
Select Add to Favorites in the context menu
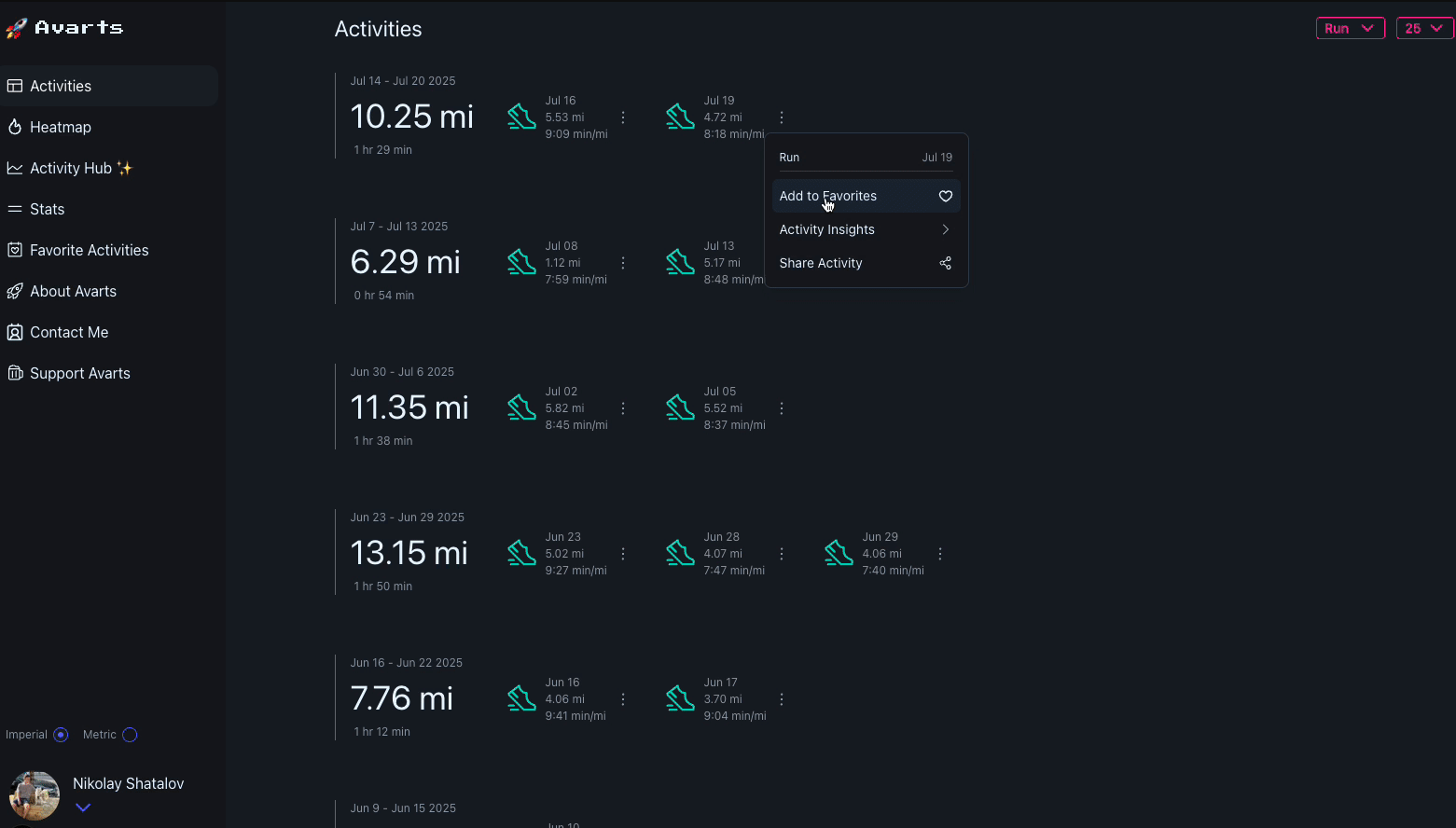pos(827,196)
